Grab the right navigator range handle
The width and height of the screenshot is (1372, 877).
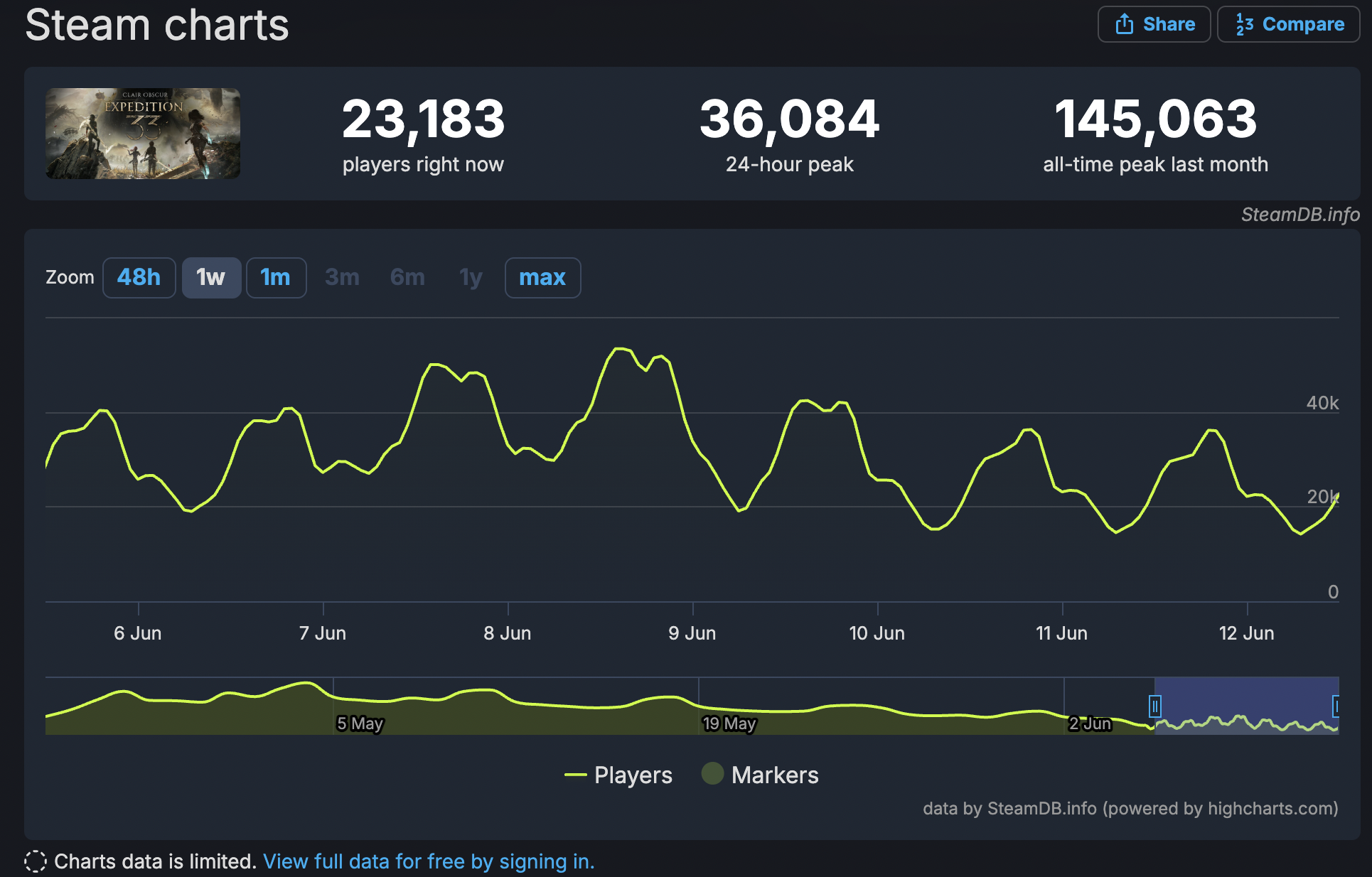1336,706
